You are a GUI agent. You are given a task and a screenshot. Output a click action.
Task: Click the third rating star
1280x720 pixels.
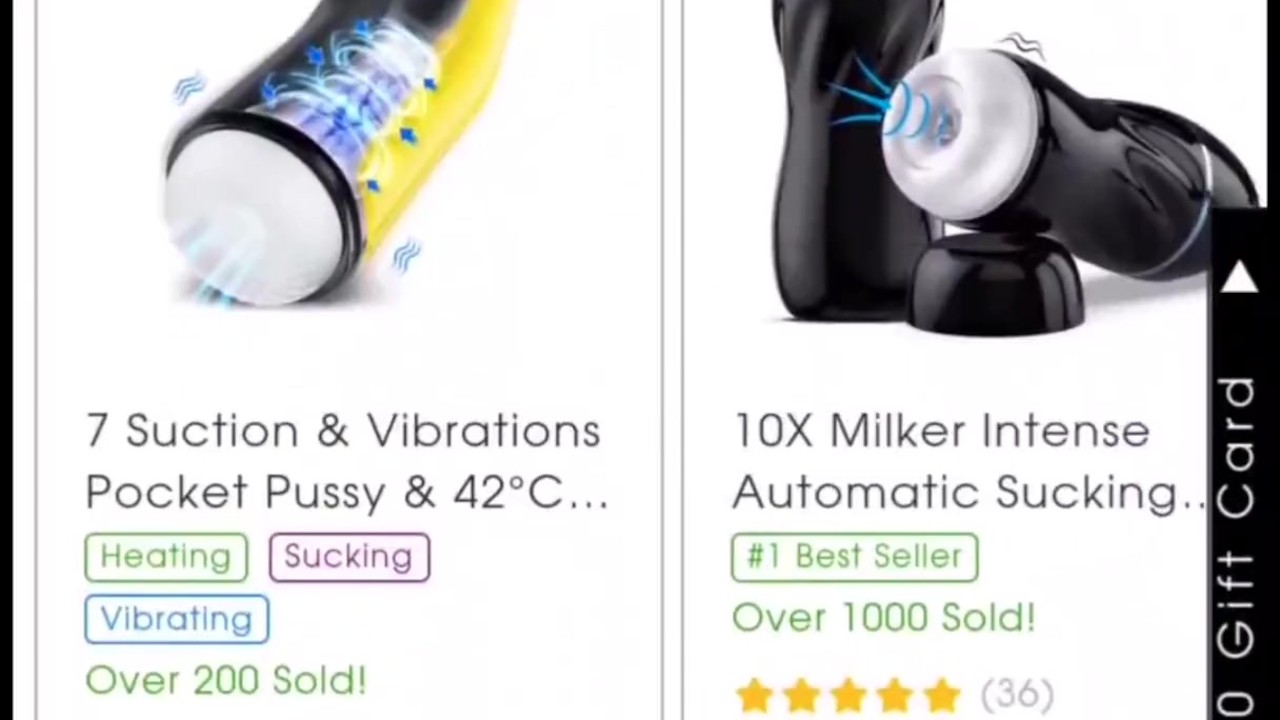click(848, 695)
